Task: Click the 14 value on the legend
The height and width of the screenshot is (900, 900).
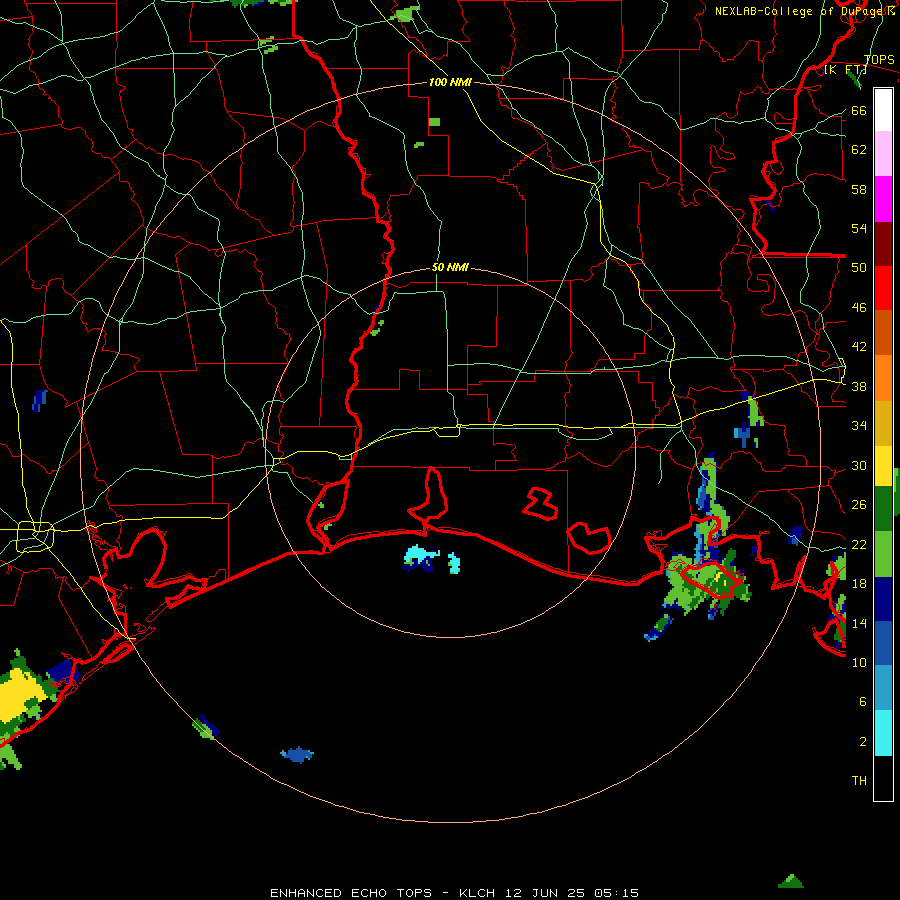Action: (x=859, y=623)
